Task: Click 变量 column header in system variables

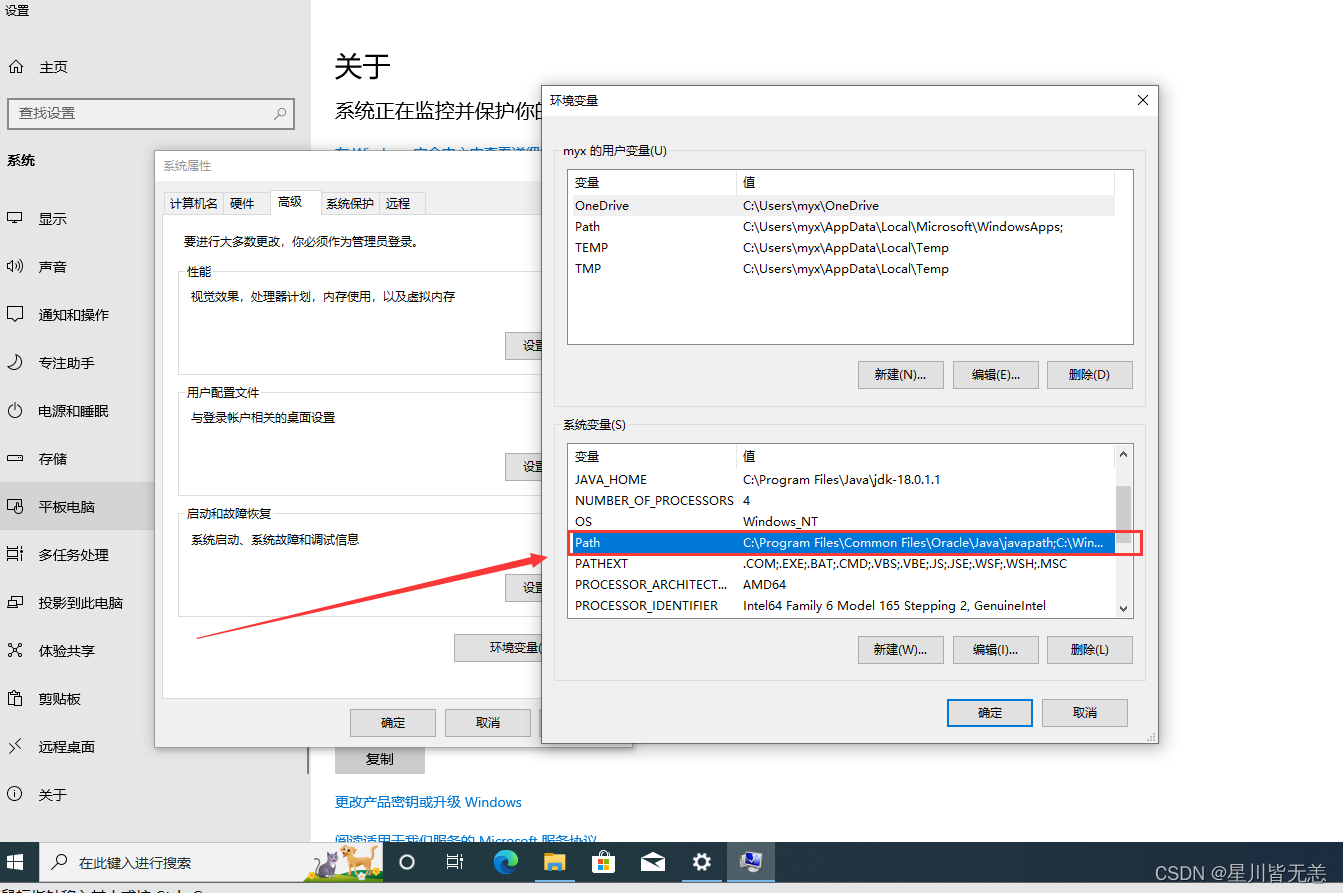Action: point(652,457)
